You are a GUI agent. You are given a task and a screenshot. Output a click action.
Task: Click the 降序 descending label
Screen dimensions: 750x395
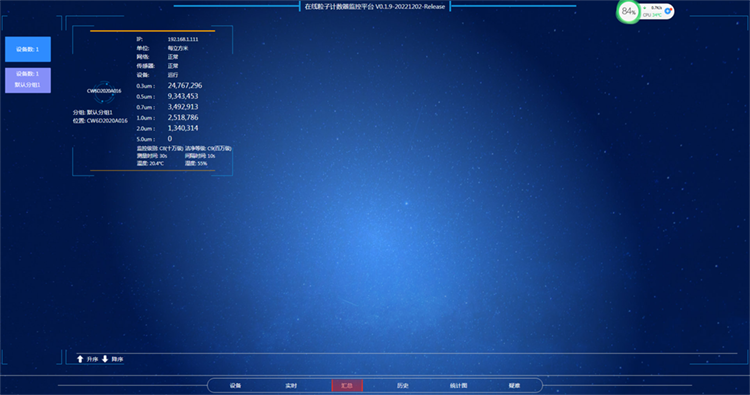point(117,359)
